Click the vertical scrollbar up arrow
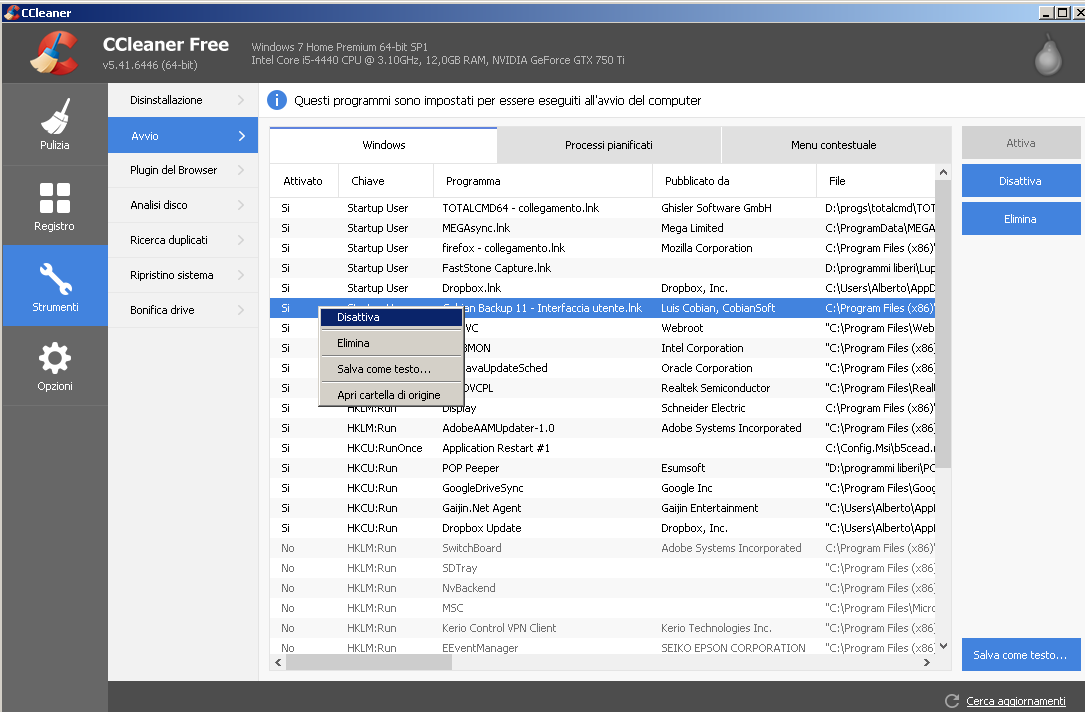This screenshot has width=1085, height=712. pyautogui.click(x=942, y=172)
